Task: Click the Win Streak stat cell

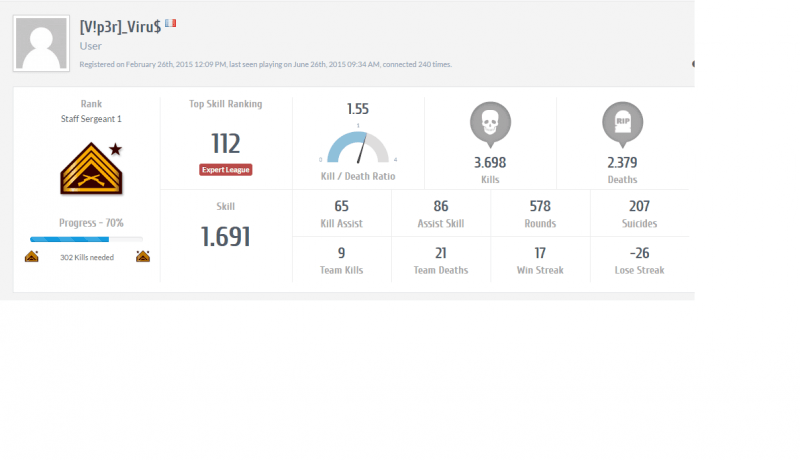Action: (541, 260)
